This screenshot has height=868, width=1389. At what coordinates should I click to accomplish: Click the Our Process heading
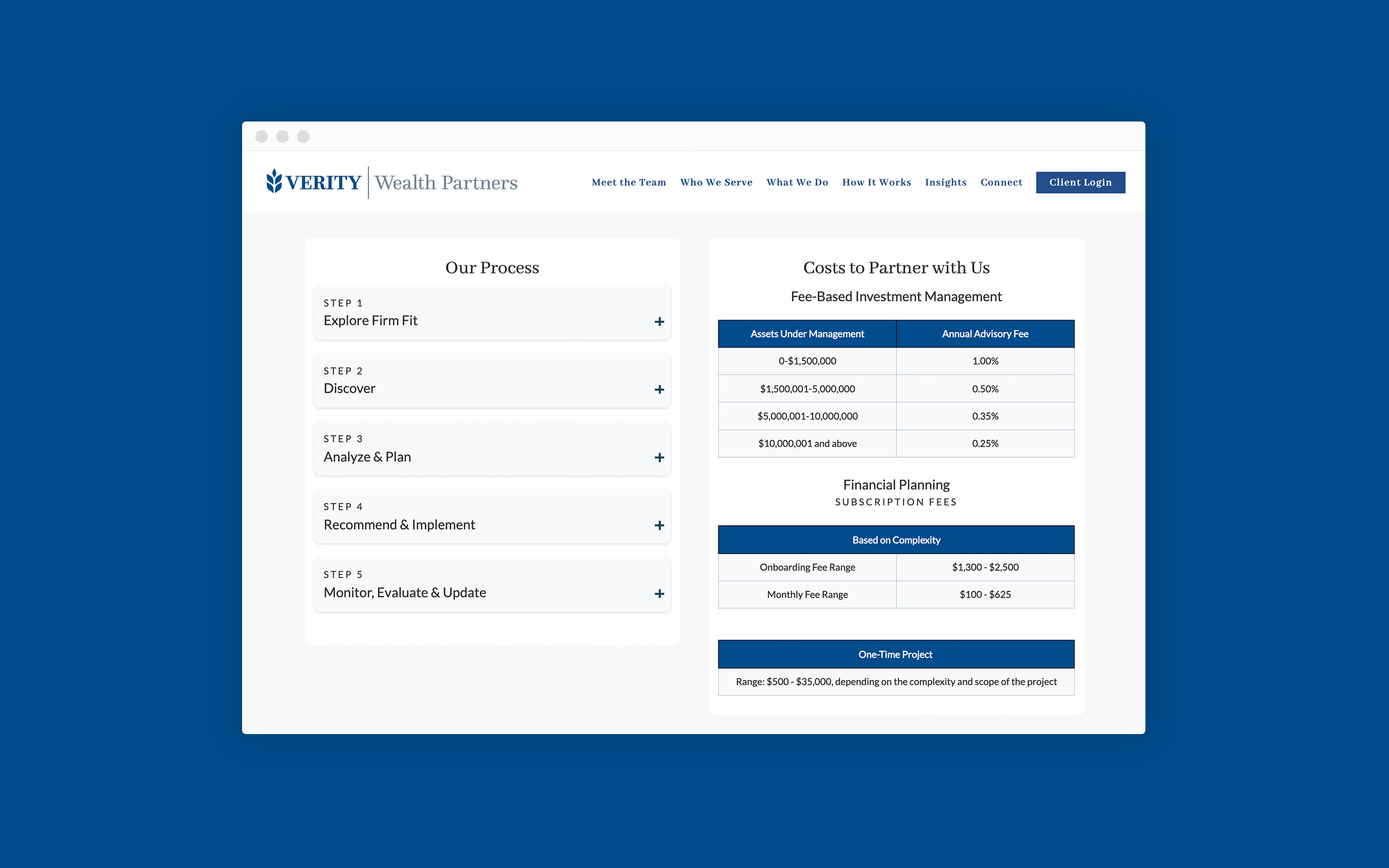pyautogui.click(x=492, y=267)
